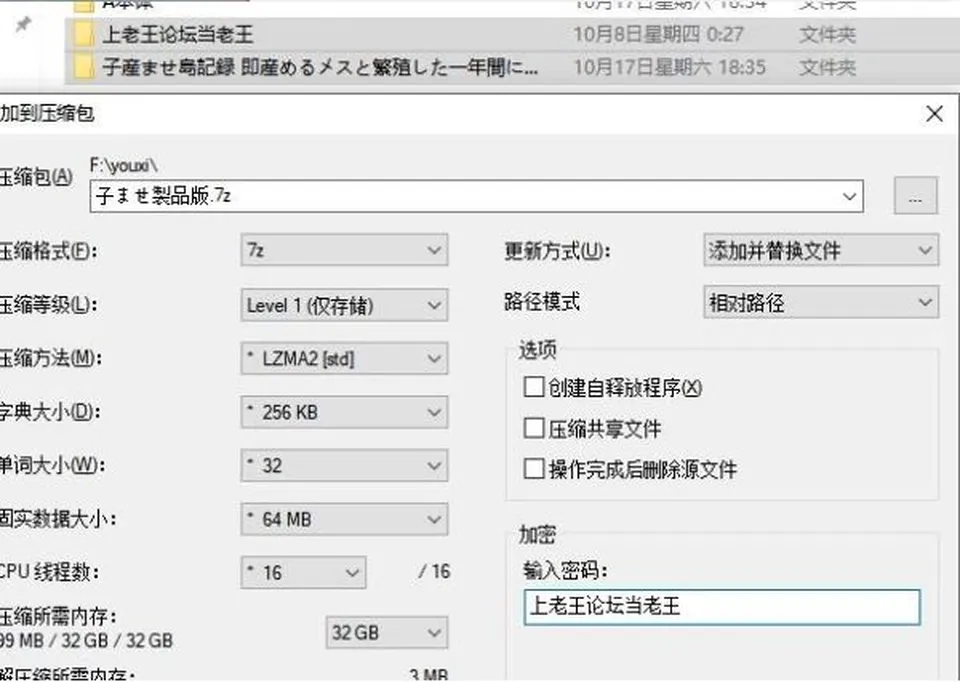The width and height of the screenshot is (960, 682).
Task: Click the 路径模式 label
Action: [542, 301]
